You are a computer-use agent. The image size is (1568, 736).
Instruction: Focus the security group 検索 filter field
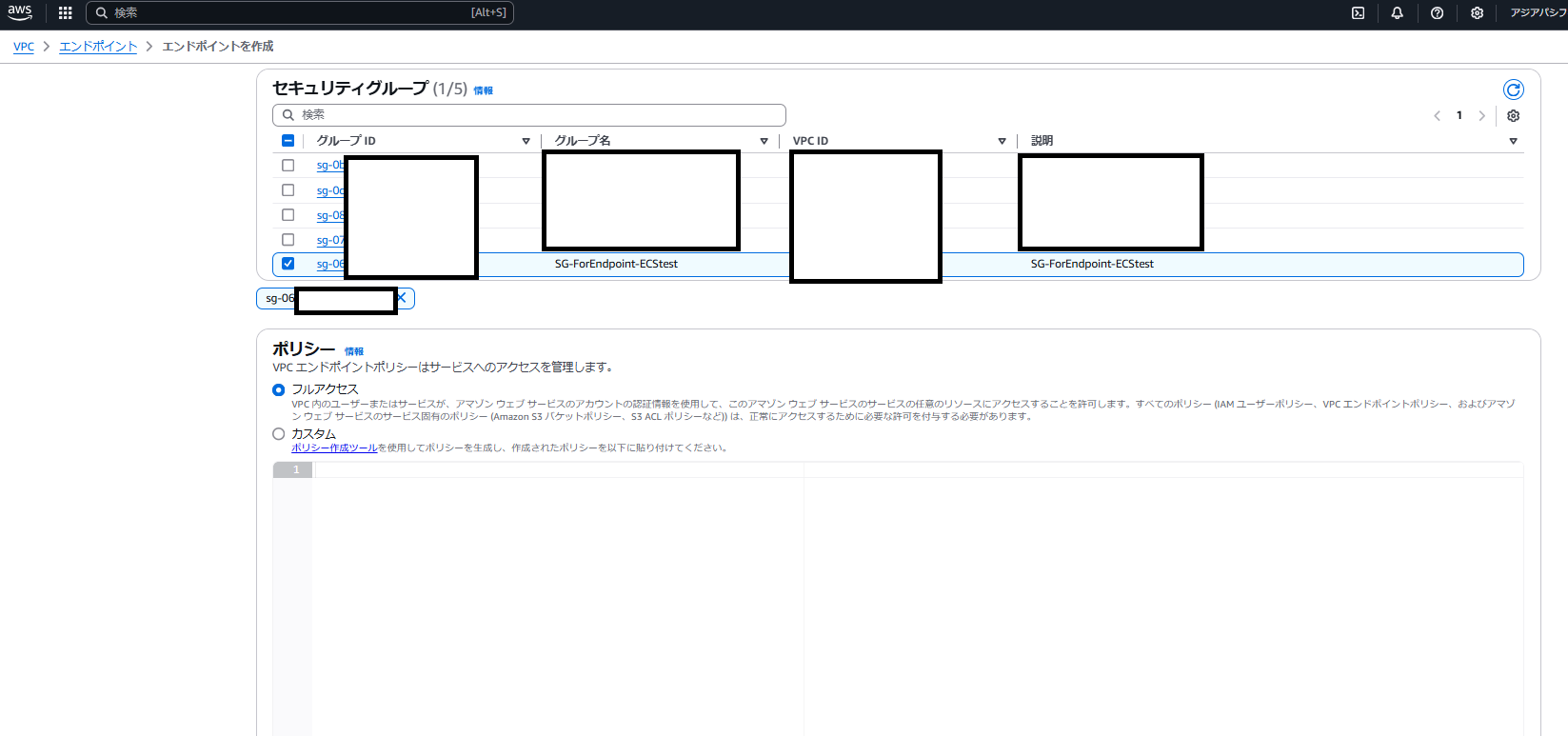529,114
